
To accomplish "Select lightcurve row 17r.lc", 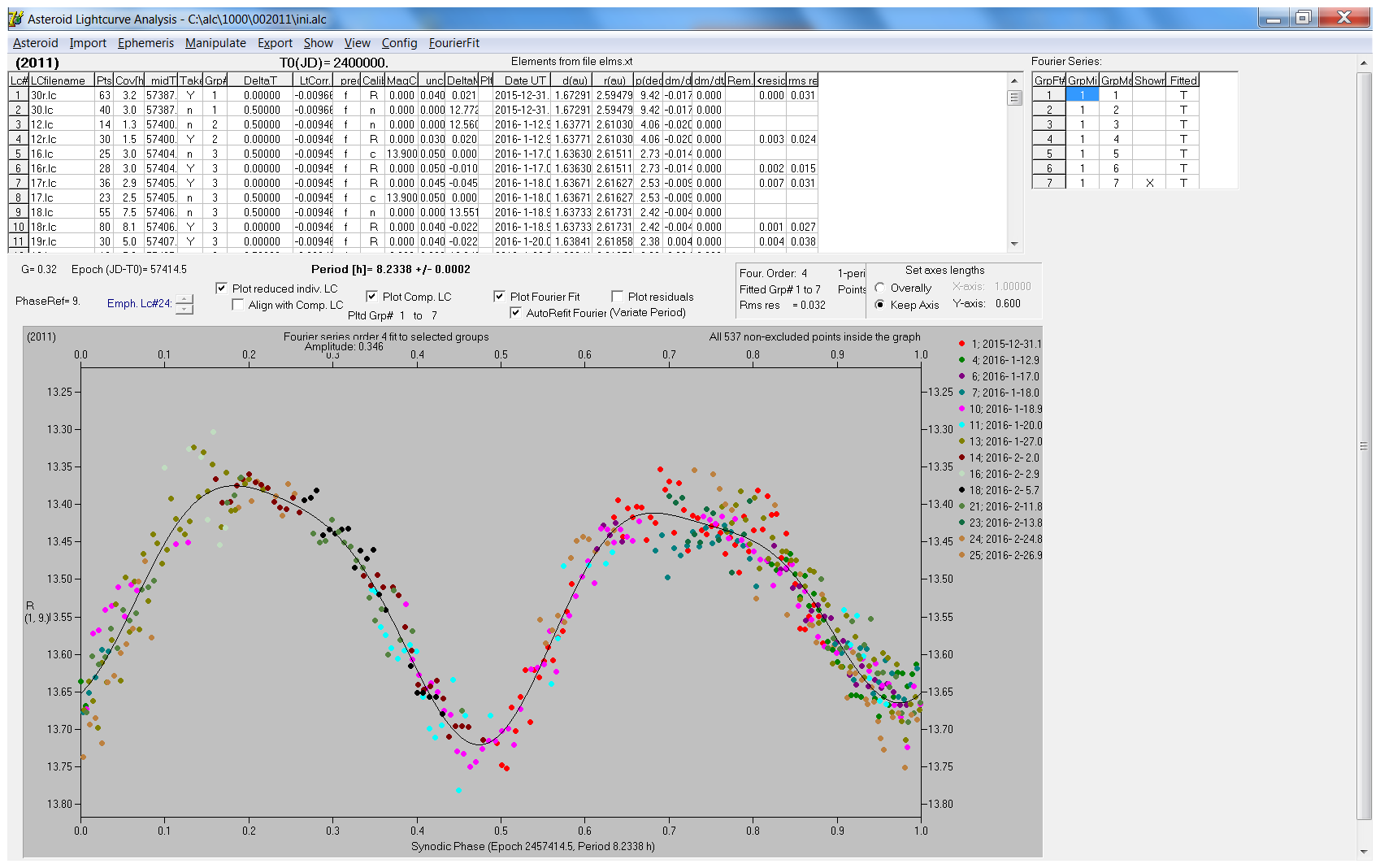I will (413, 183).
